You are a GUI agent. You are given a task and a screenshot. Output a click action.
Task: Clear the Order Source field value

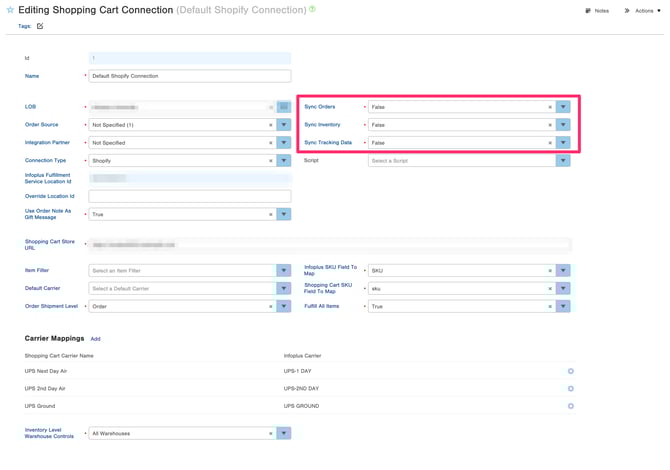click(x=270, y=125)
